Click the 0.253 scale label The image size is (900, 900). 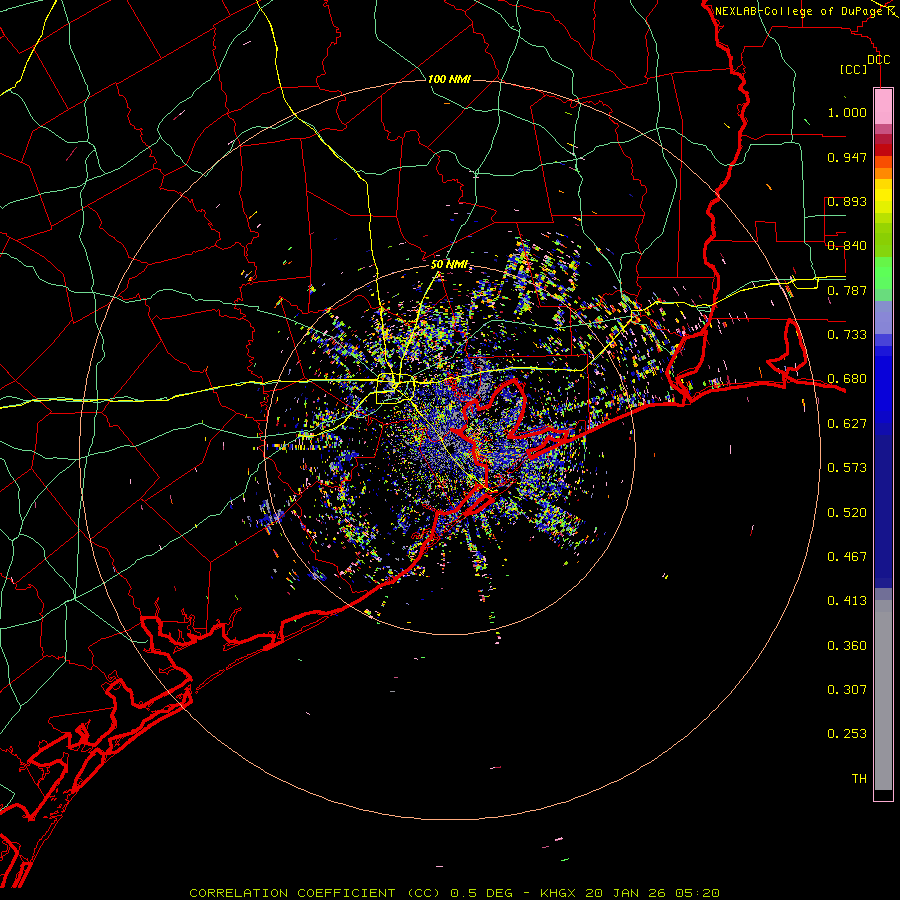847,734
